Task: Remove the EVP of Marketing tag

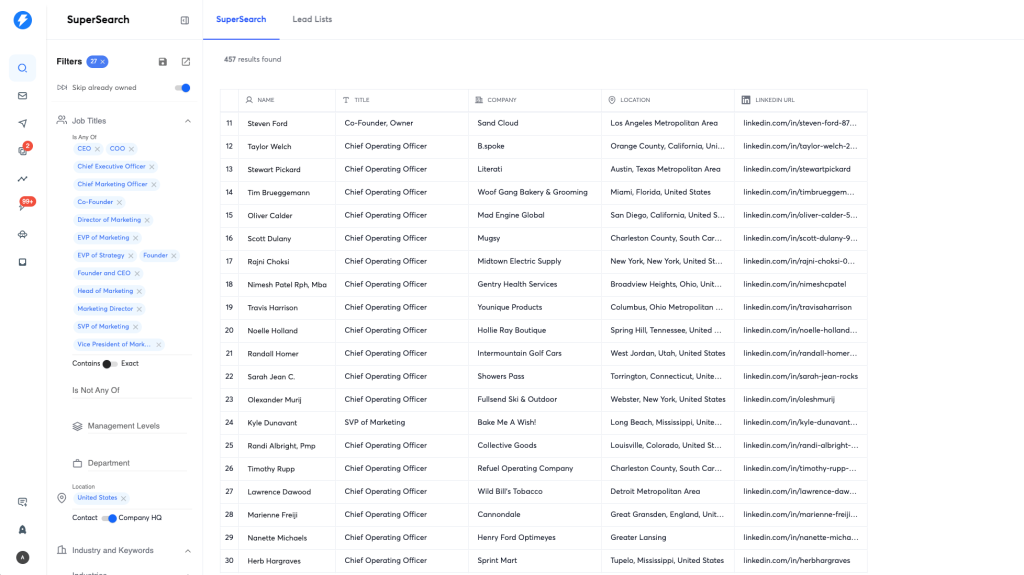Action: (136, 238)
